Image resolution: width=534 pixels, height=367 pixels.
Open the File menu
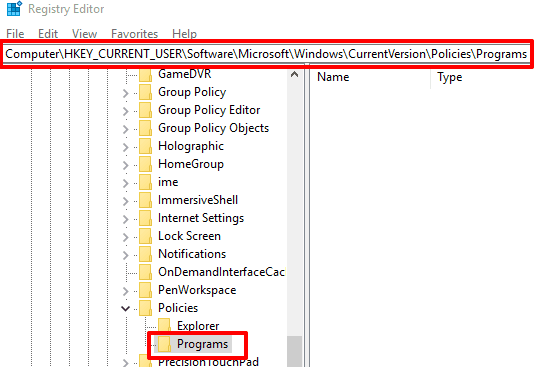15,34
